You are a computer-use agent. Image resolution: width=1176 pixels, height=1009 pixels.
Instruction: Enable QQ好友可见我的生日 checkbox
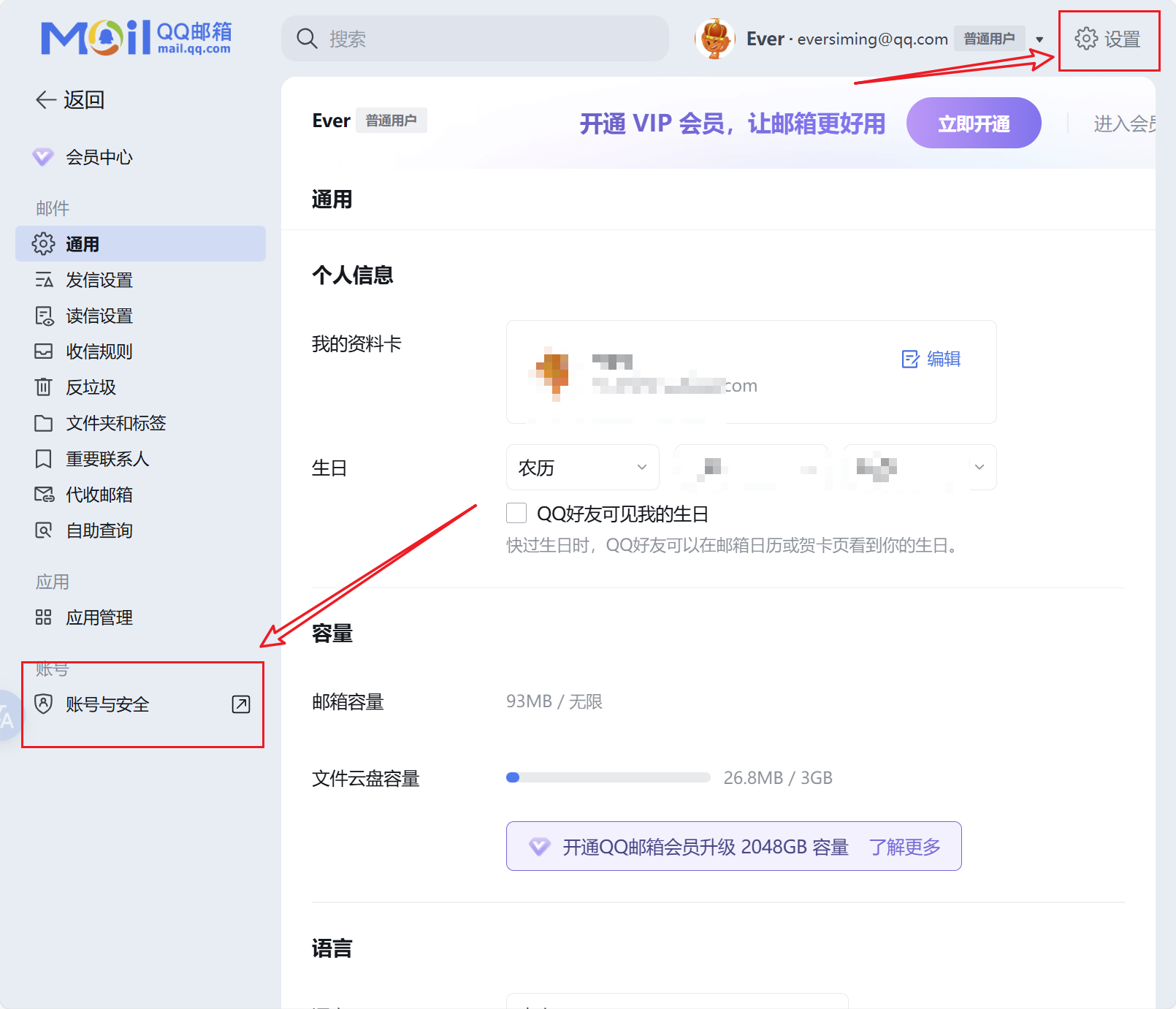516,514
